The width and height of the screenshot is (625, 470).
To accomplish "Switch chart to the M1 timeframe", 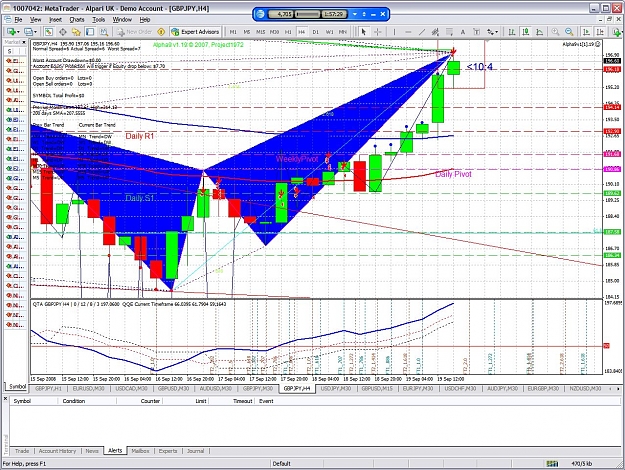I will click(233, 32).
